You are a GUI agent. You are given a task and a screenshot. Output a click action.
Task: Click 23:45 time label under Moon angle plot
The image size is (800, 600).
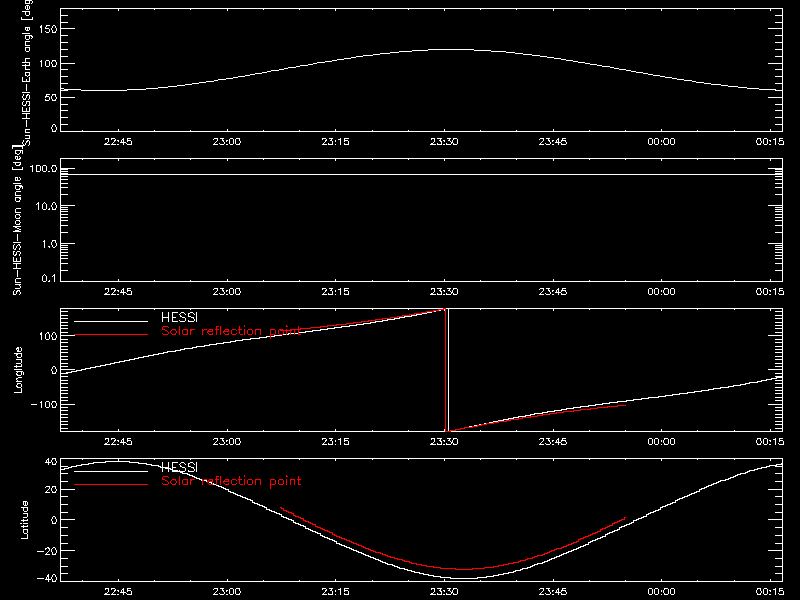tap(553, 292)
